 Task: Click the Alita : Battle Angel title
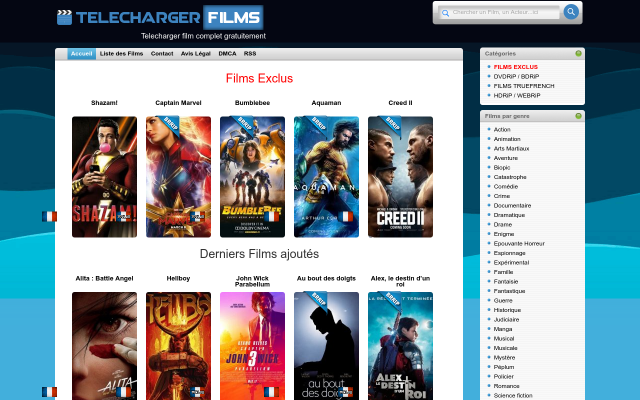click(x=104, y=278)
